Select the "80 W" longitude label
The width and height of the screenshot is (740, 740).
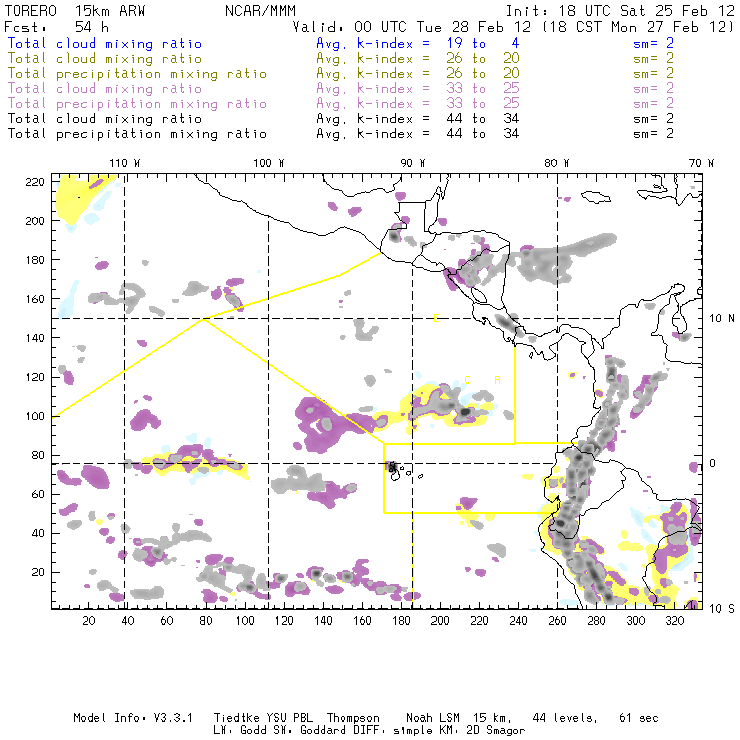click(x=556, y=163)
